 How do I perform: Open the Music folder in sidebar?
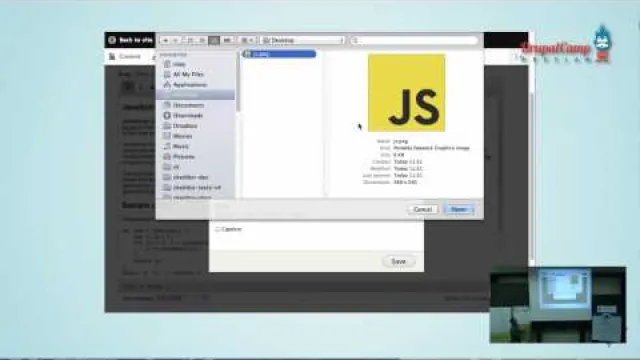click(180, 146)
